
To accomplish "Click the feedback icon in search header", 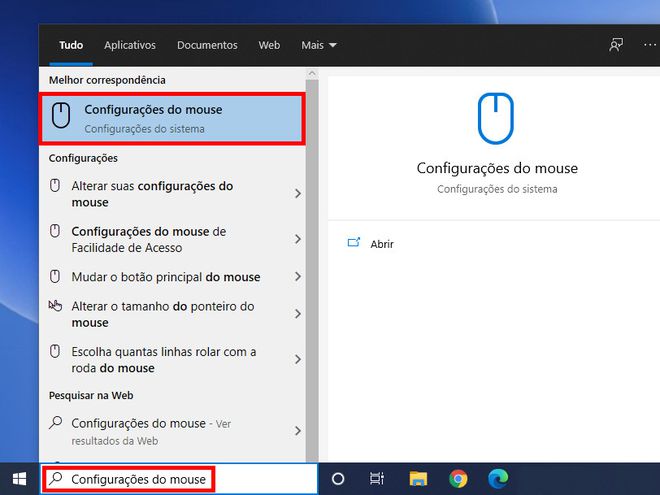I will [616, 45].
